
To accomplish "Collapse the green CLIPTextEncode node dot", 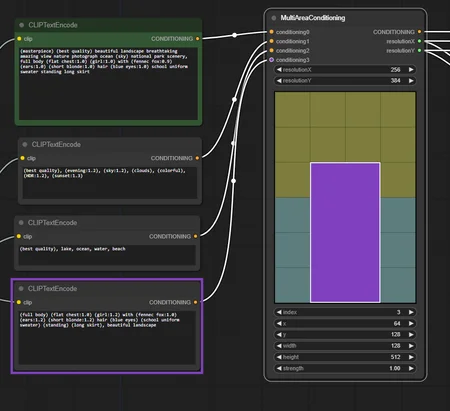I will pos(22,25).
